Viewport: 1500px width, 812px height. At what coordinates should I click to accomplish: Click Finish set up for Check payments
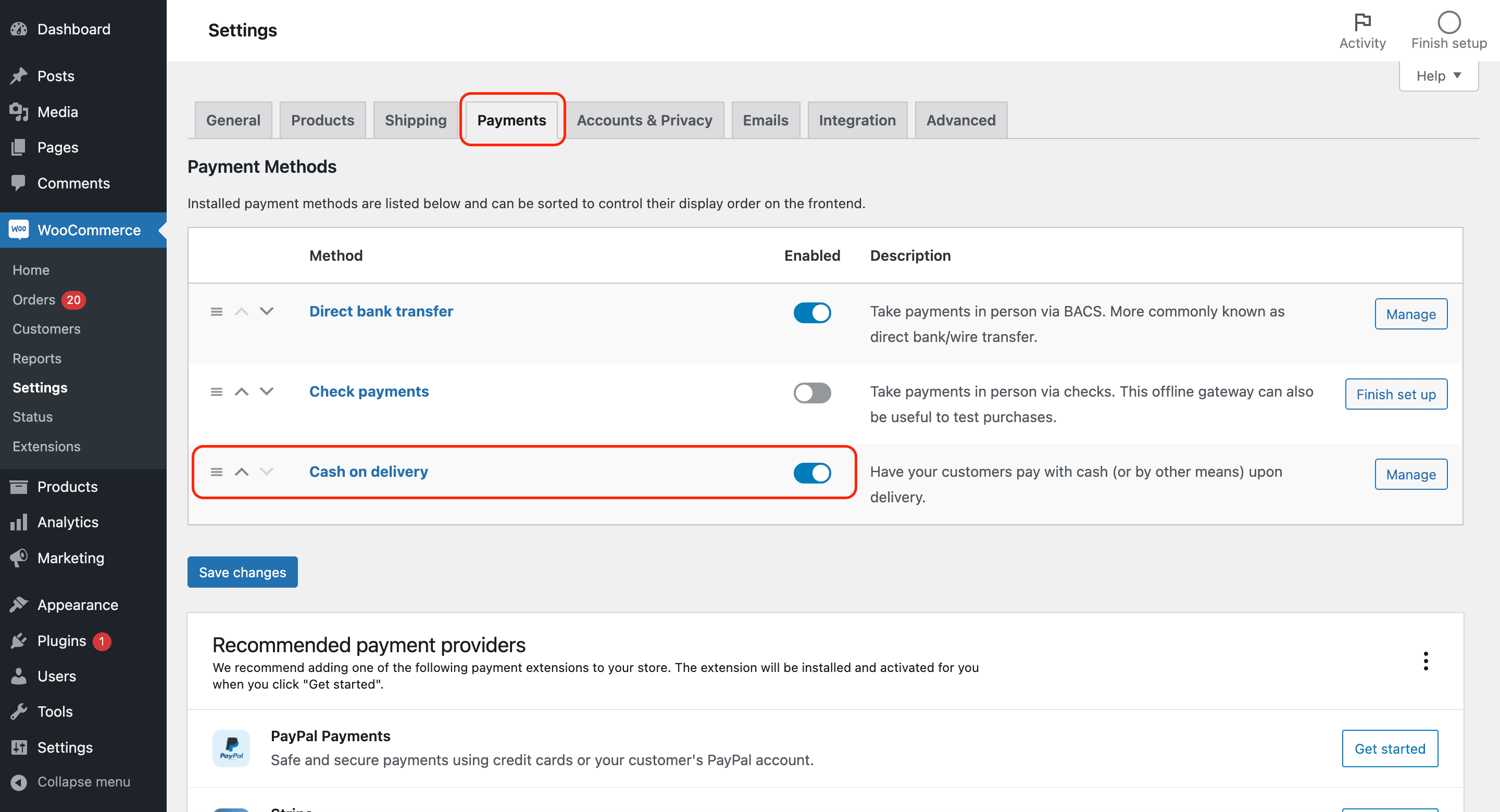coord(1396,394)
